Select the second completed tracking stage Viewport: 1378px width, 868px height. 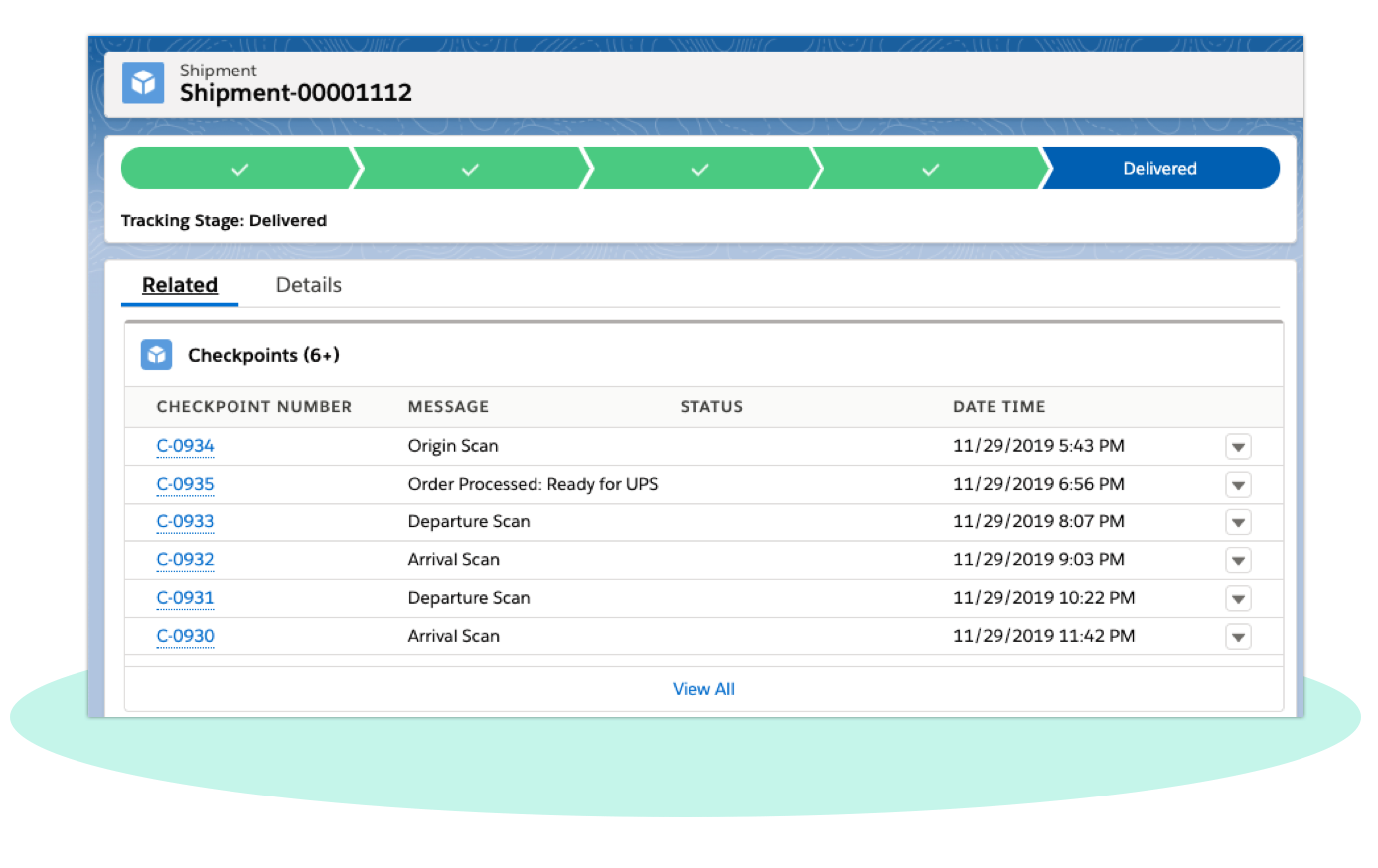tap(469, 168)
